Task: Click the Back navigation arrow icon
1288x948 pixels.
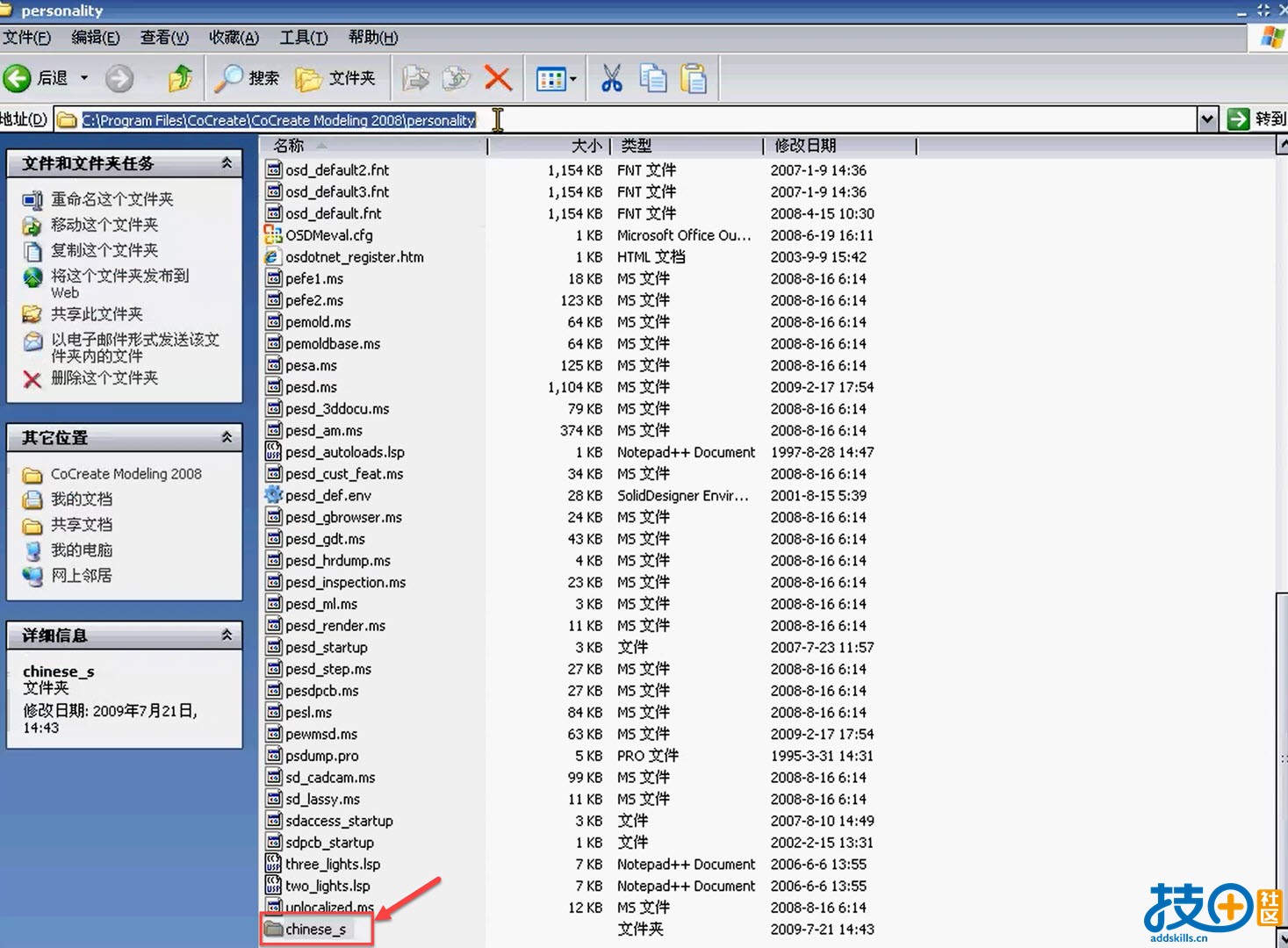Action: pos(17,78)
